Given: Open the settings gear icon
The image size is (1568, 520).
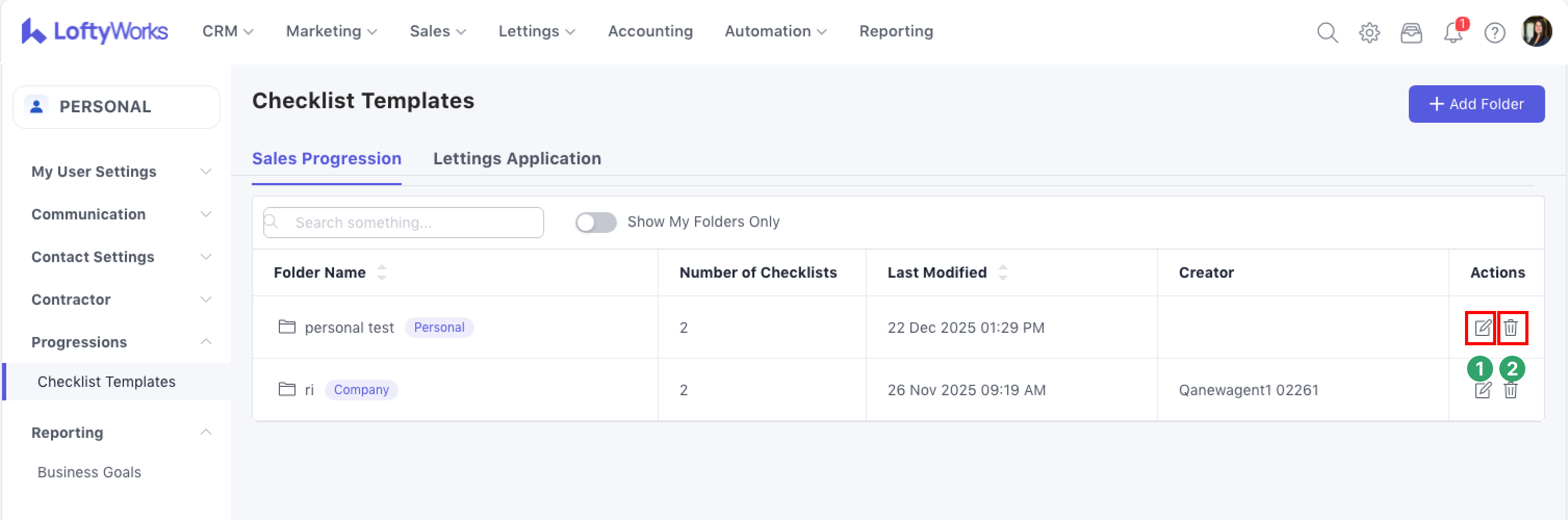Looking at the screenshot, I should [1370, 32].
